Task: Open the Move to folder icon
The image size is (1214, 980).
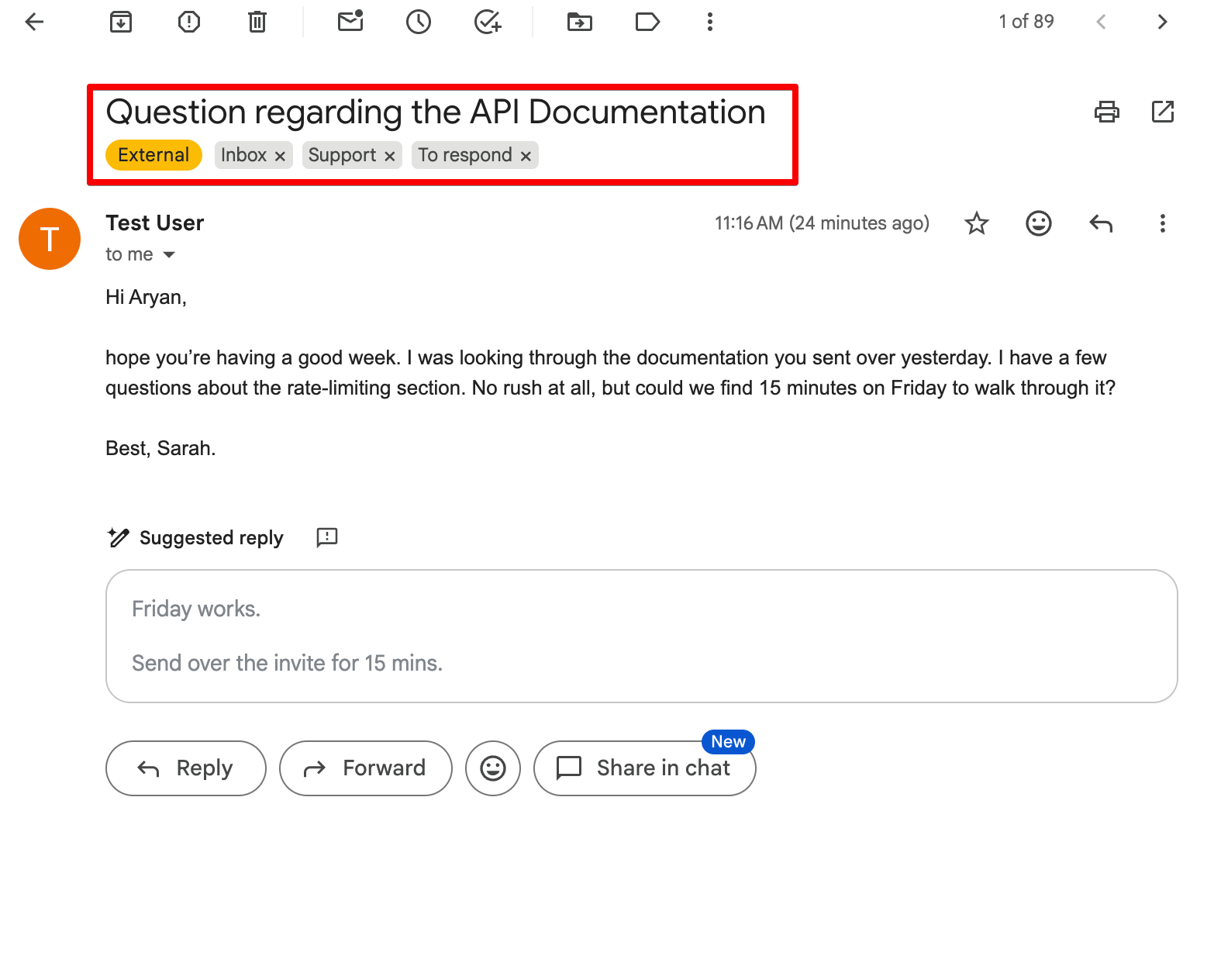Action: click(x=580, y=22)
